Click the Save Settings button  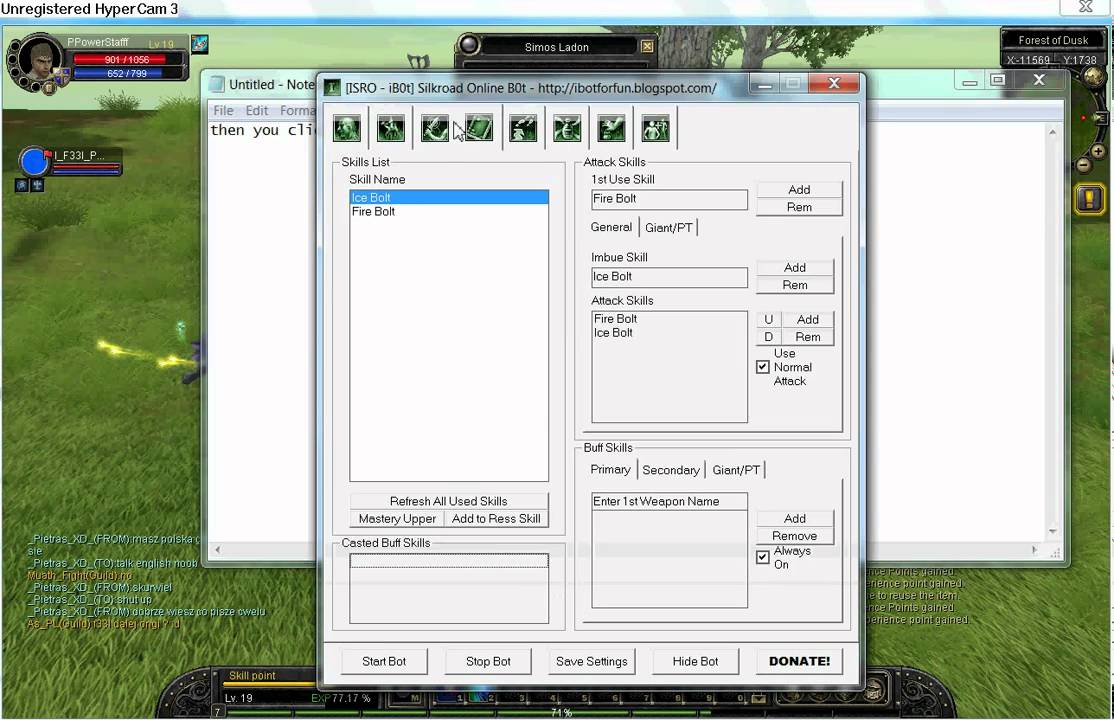point(592,661)
